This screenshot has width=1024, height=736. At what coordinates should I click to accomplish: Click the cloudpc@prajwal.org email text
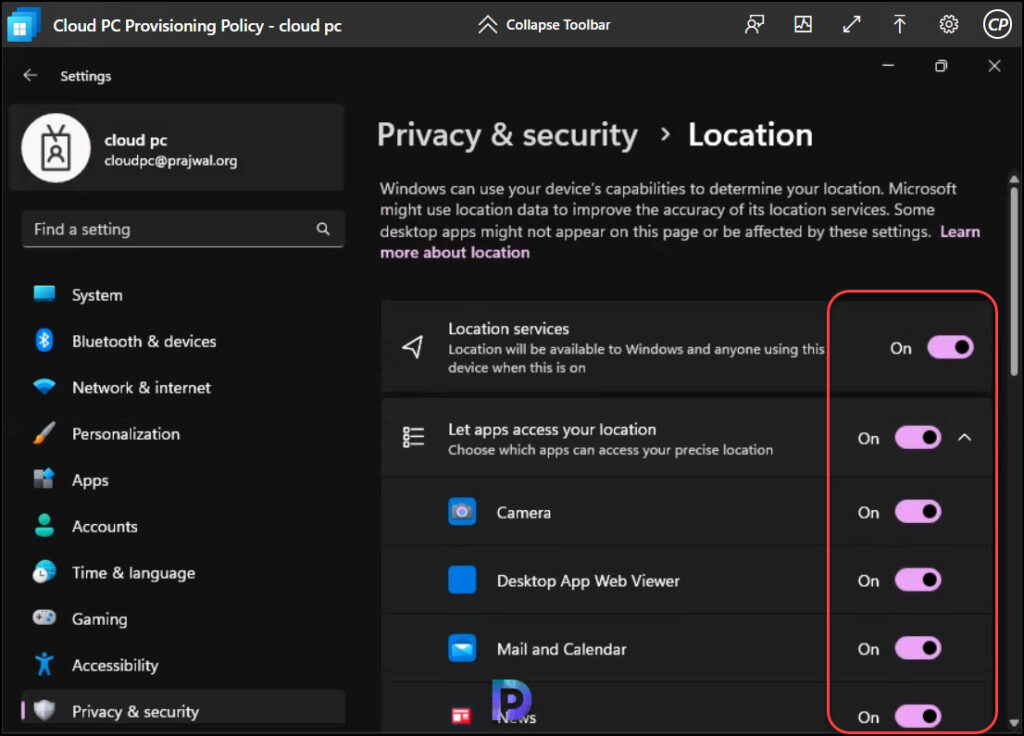pyautogui.click(x=170, y=161)
